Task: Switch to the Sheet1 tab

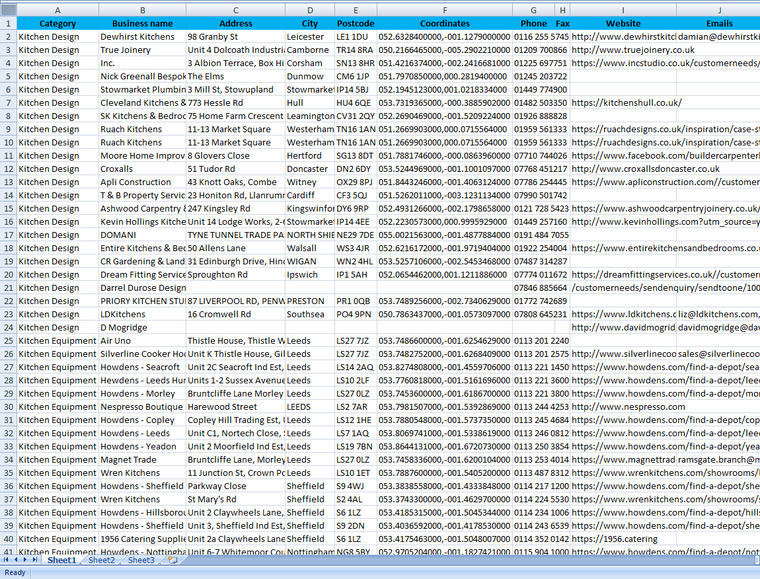Action: point(62,560)
